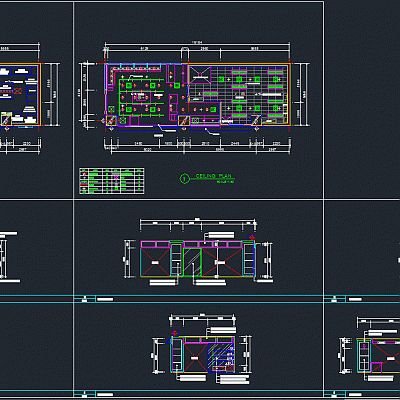Click the blue hatched shelving in lower-middle elevation
Image resolution: width=400 pixels, height=400 pixels.
(x=220, y=358)
